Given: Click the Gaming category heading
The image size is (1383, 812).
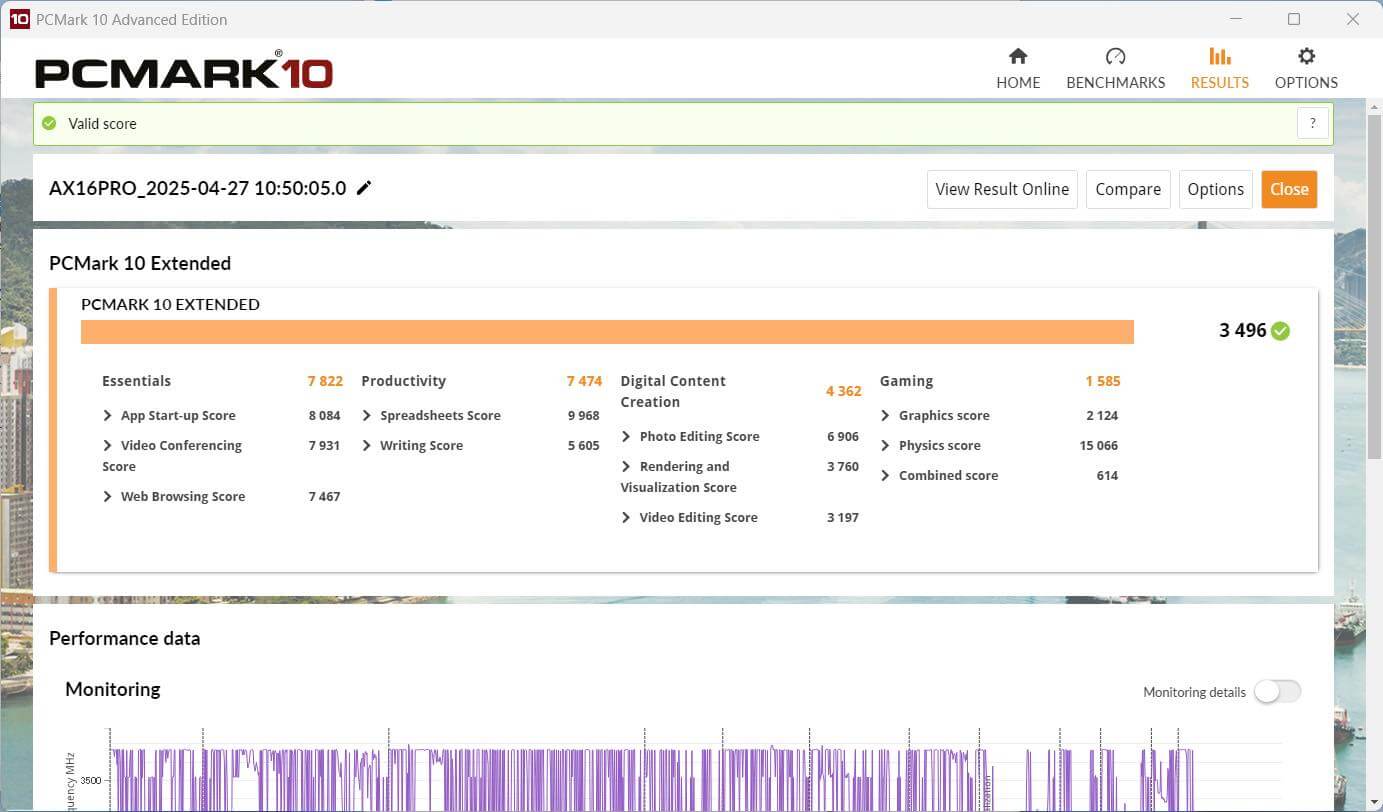Looking at the screenshot, I should point(906,381).
